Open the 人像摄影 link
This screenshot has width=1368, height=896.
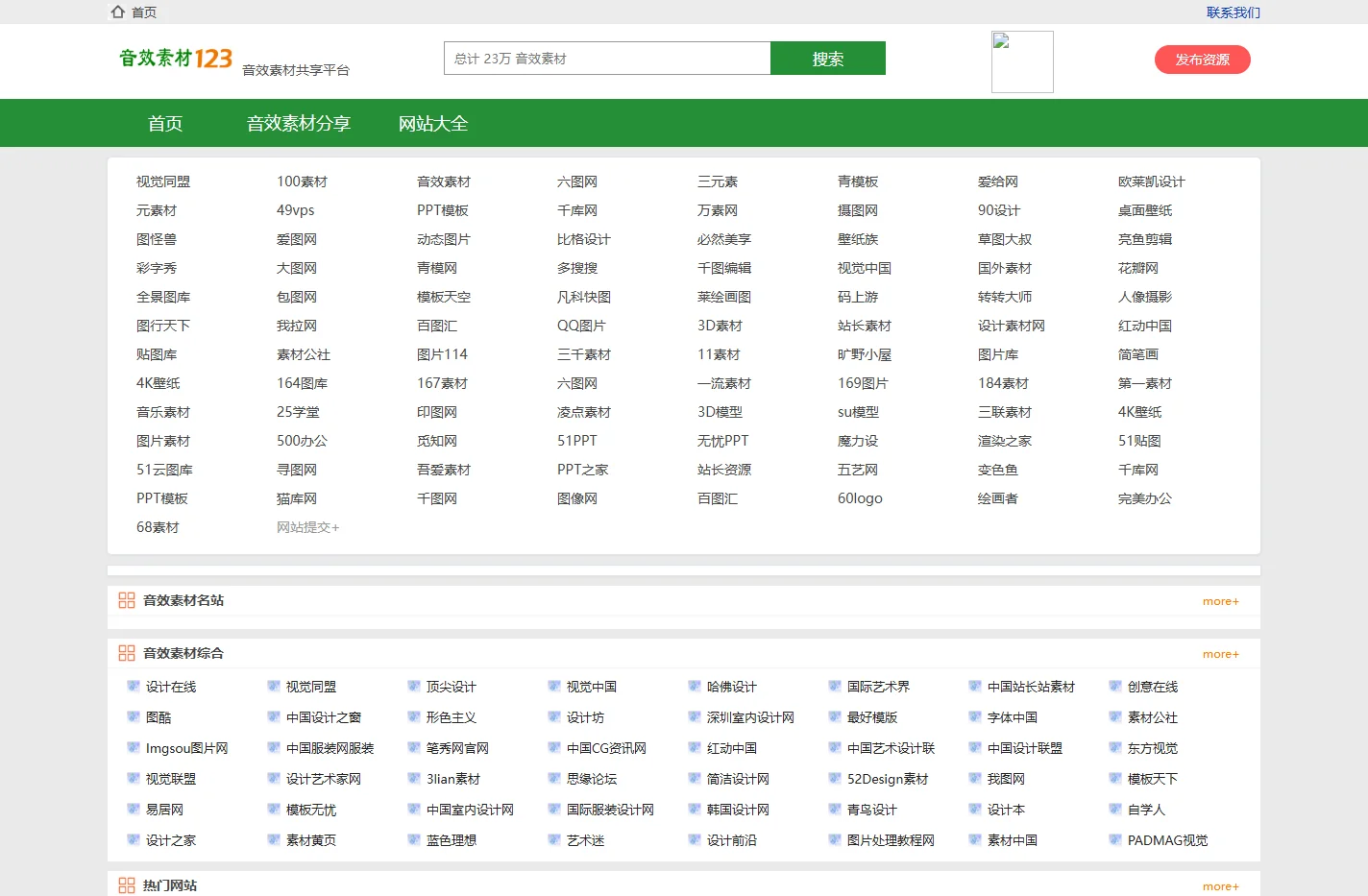click(x=1145, y=297)
